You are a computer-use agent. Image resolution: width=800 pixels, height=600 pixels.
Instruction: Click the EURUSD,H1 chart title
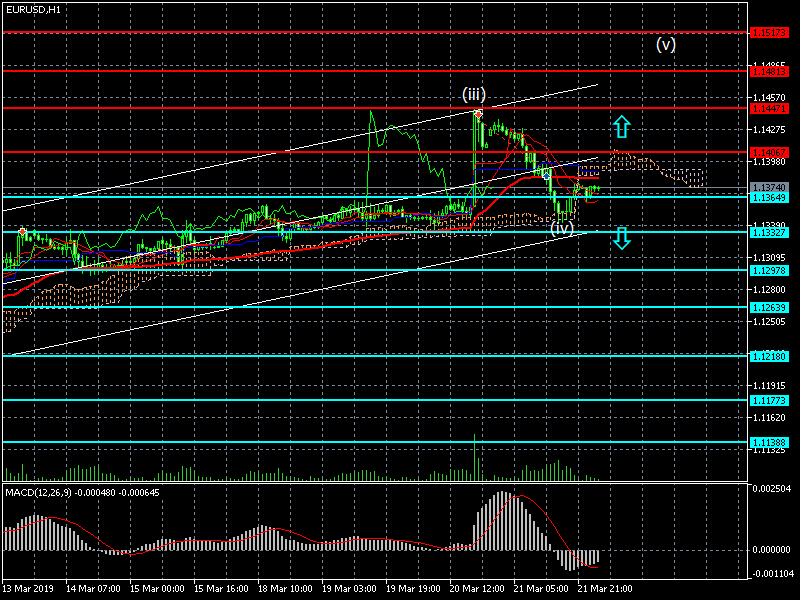pos(34,10)
